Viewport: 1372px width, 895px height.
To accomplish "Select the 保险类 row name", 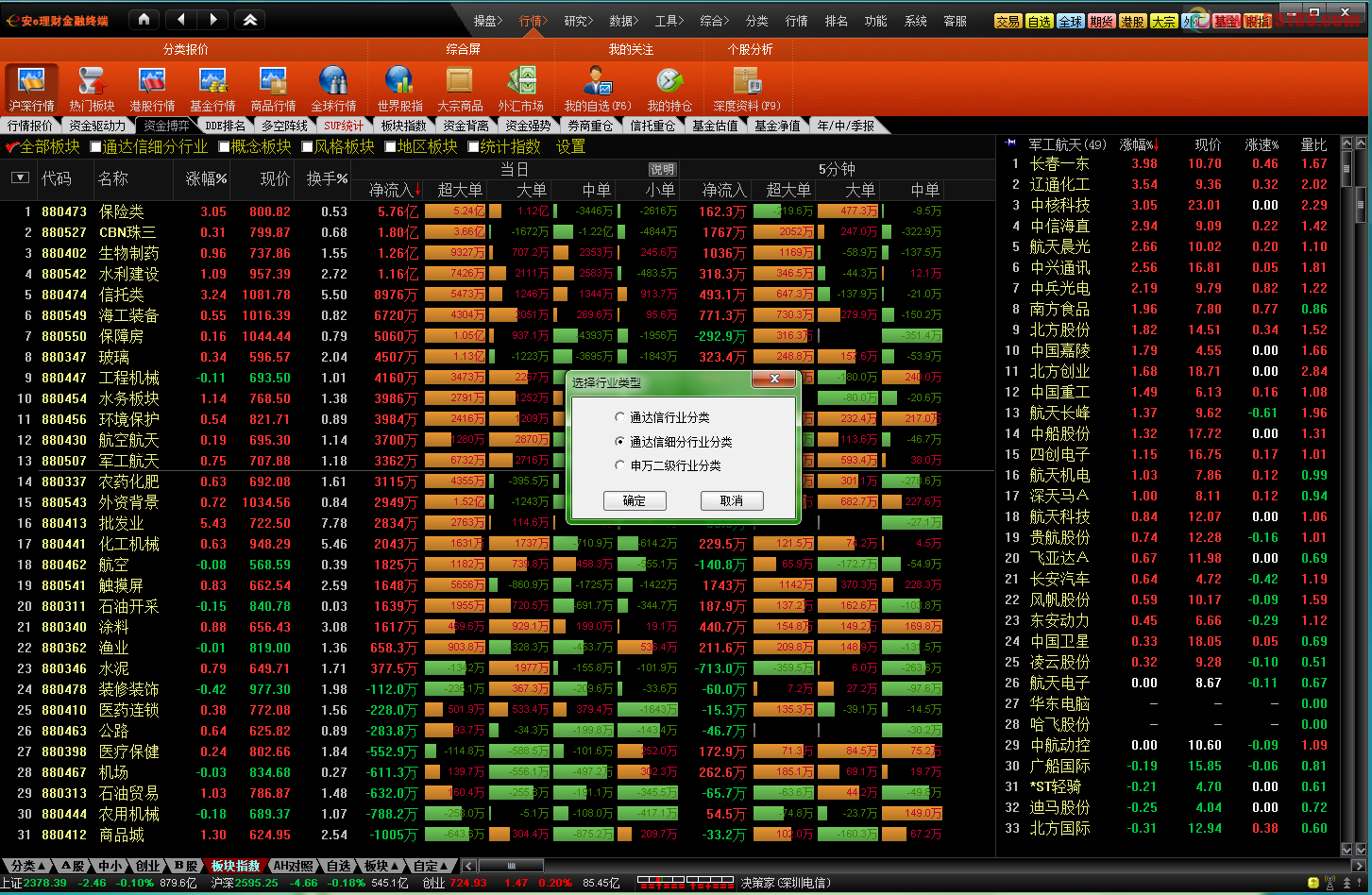I will (x=122, y=211).
